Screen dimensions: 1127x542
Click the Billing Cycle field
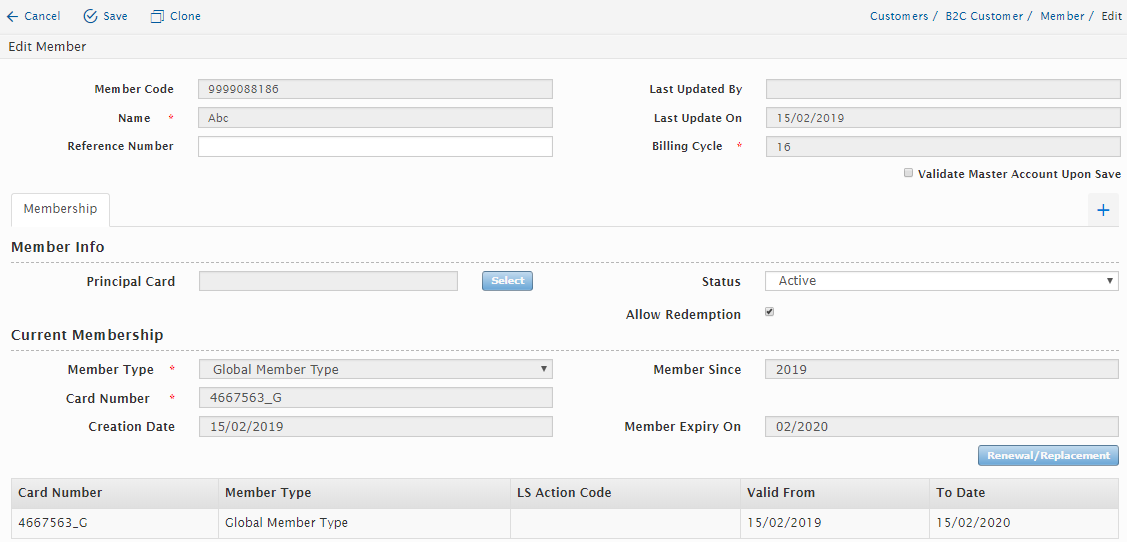941,147
